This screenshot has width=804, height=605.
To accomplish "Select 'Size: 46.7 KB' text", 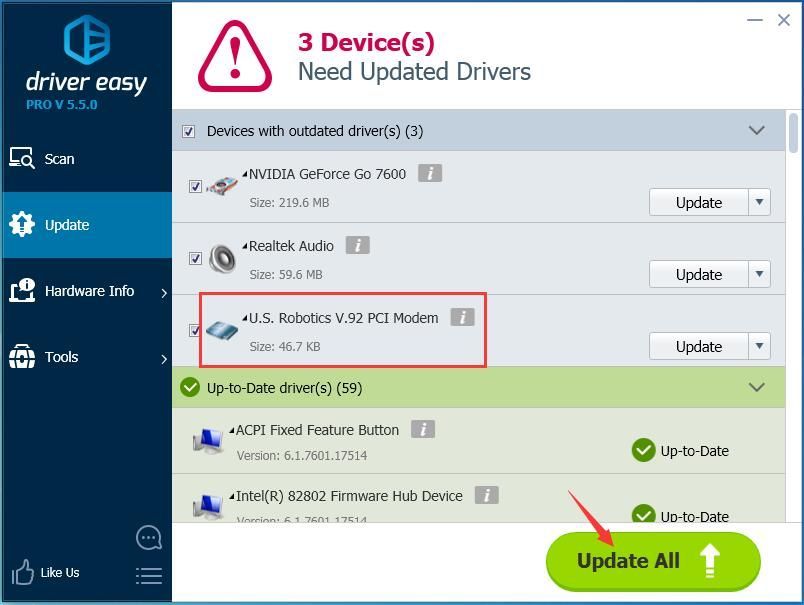I will click(285, 347).
